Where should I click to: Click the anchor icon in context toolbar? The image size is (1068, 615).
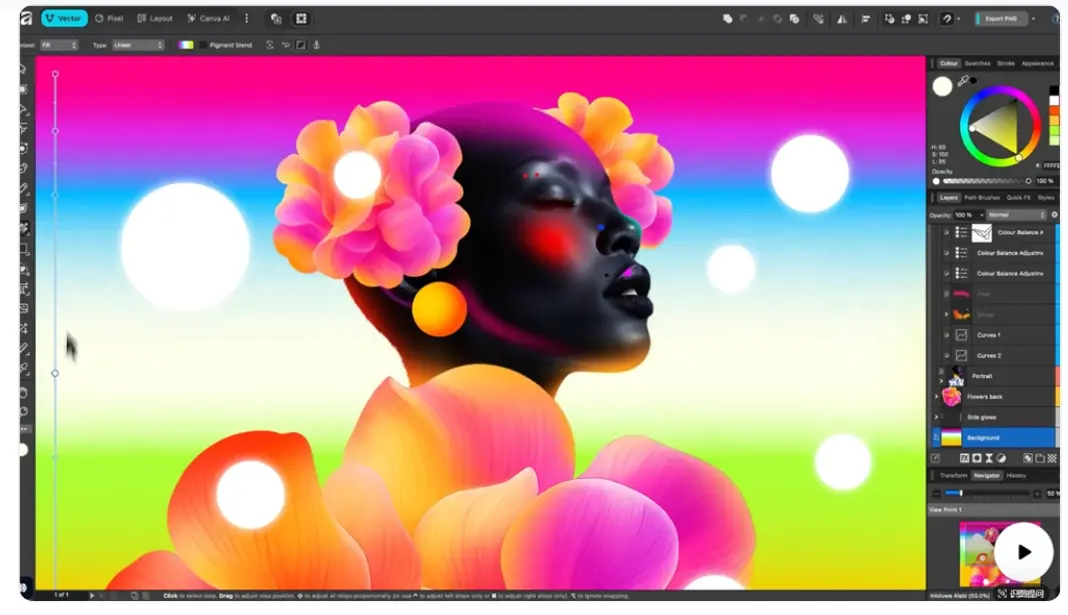click(x=316, y=45)
